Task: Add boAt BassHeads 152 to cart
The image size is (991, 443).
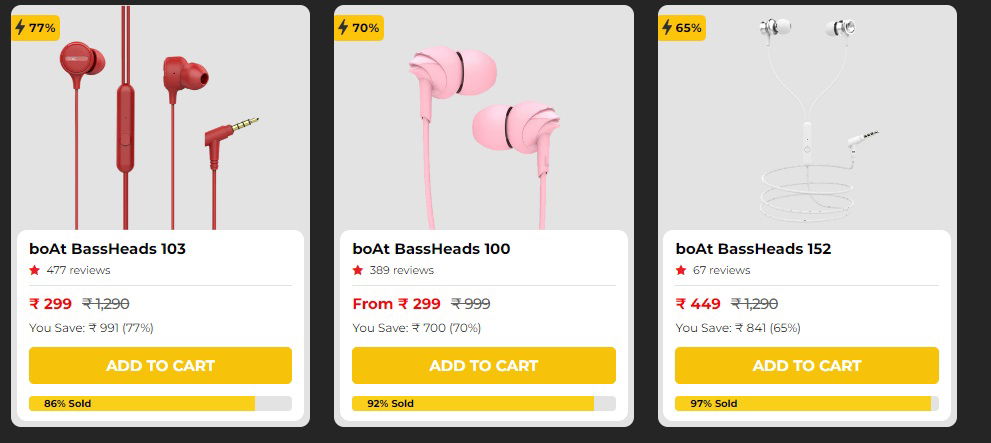Action: pyautogui.click(x=806, y=365)
